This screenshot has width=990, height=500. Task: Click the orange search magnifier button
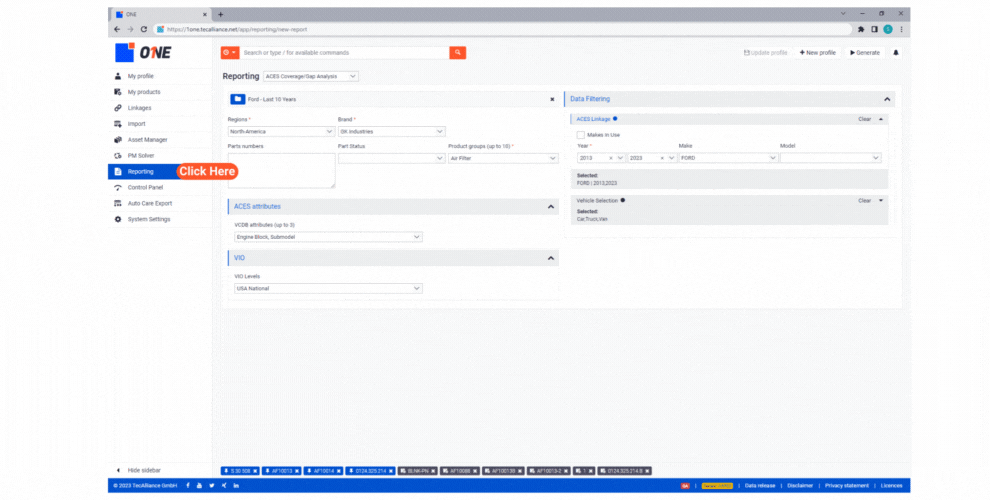coord(457,52)
